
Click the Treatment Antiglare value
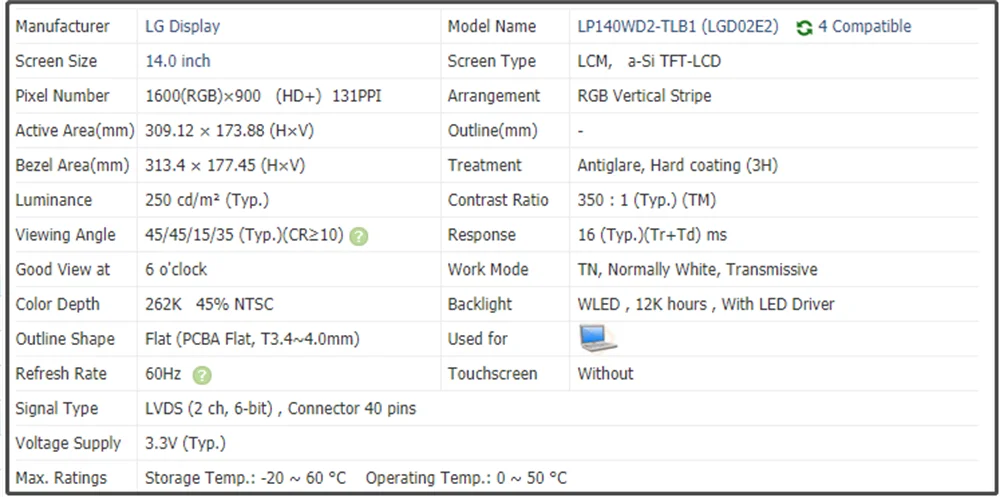pos(677,165)
